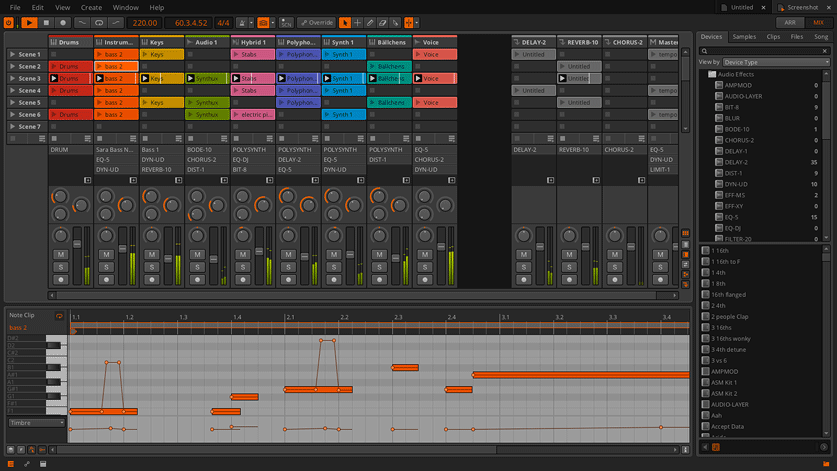Launch Scene 7 with its play arrow
Screen dimensions: 837x471
pyautogui.click(x=12, y=127)
